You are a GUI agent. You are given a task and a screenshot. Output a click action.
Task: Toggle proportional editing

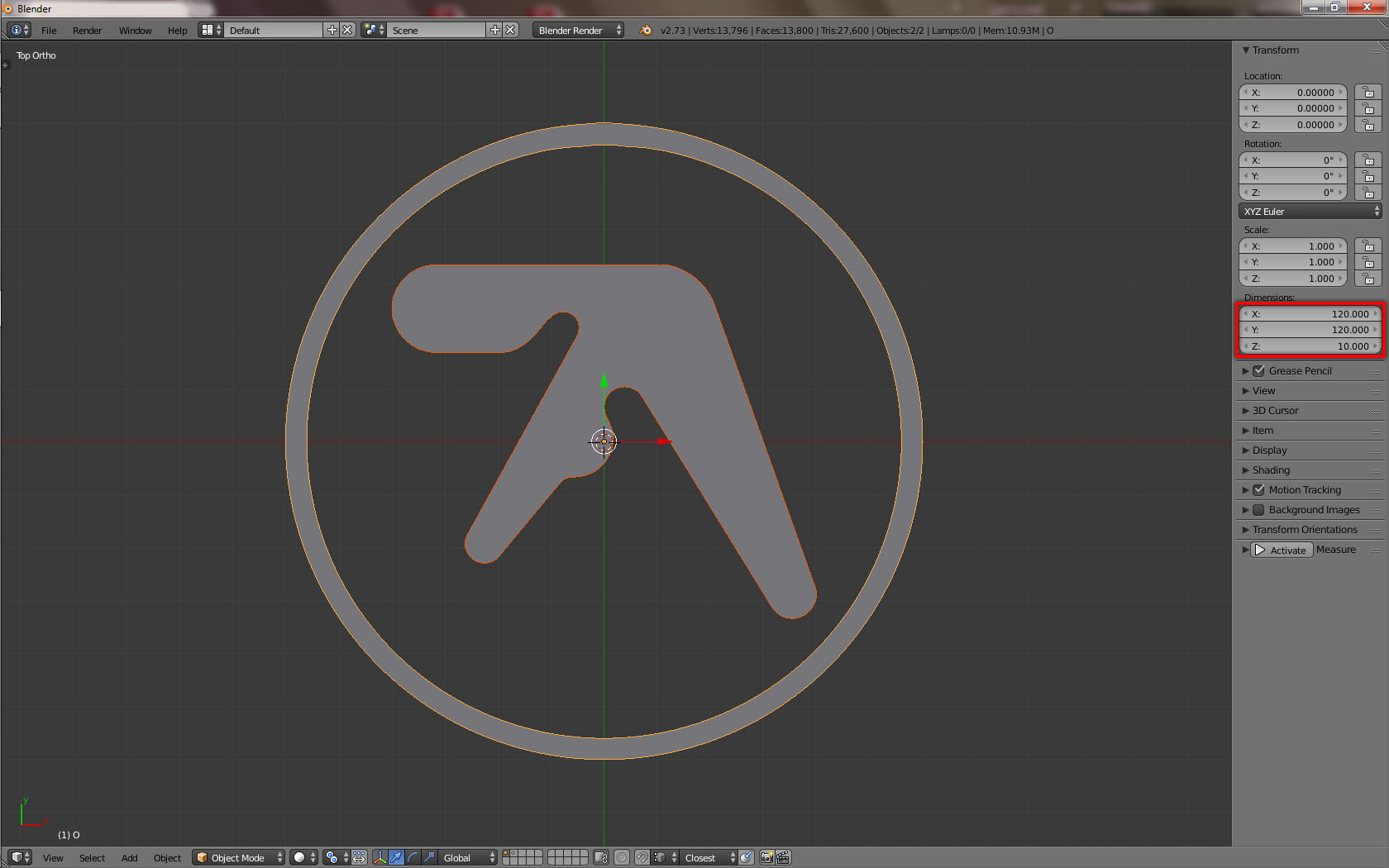622,857
